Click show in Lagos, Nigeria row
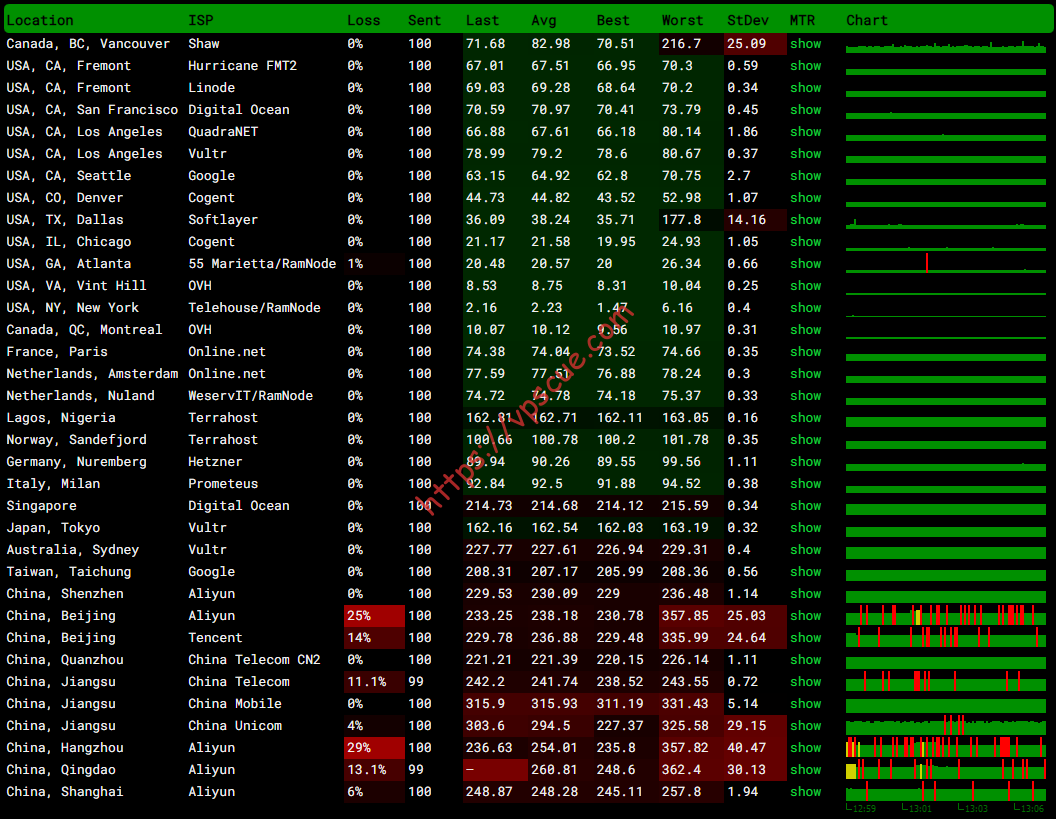Image resolution: width=1056 pixels, height=819 pixels. [x=805, y=418]
